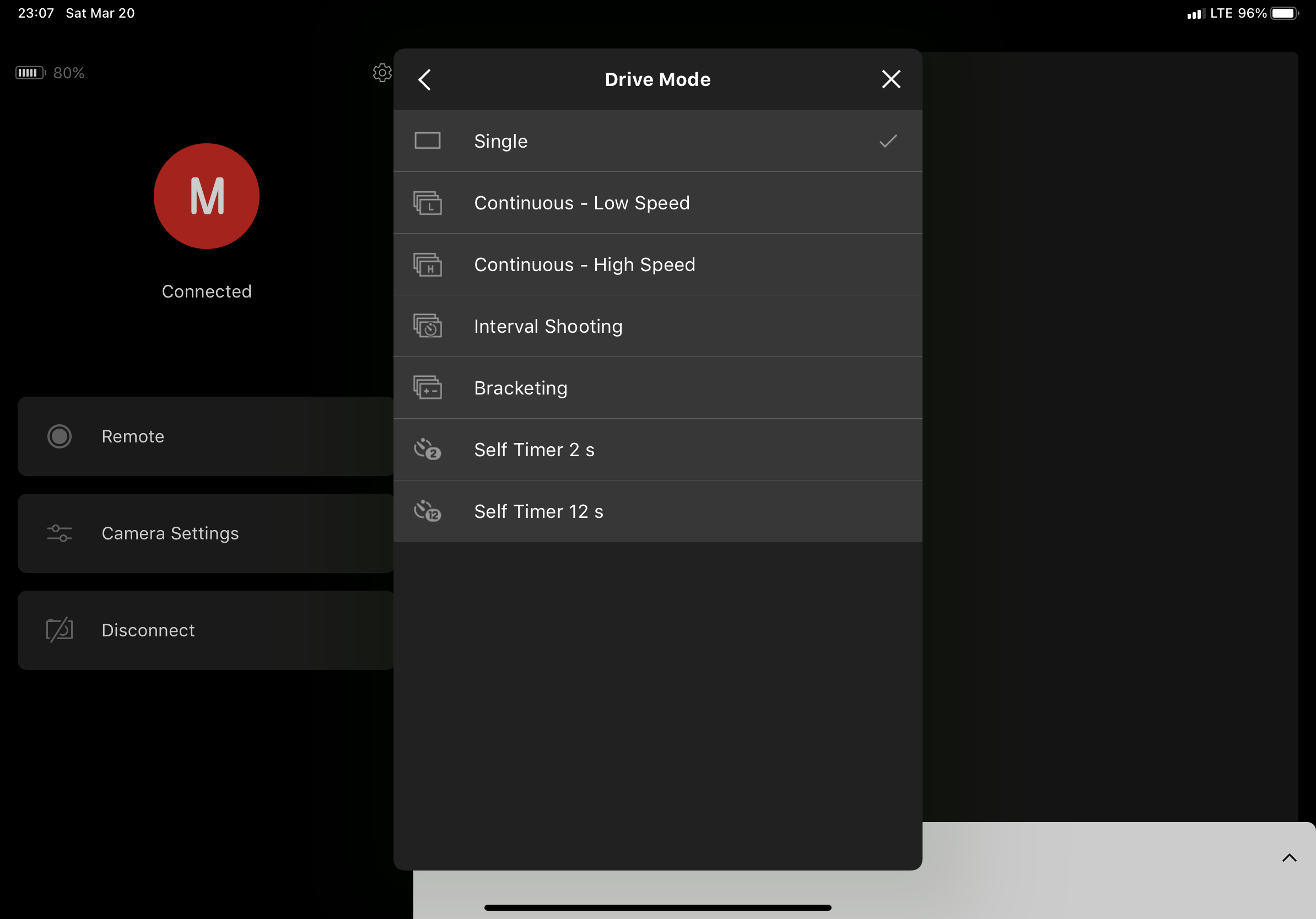Go back using the left chevron
This screenshot has width=1316, height=919.
[425, 80]
